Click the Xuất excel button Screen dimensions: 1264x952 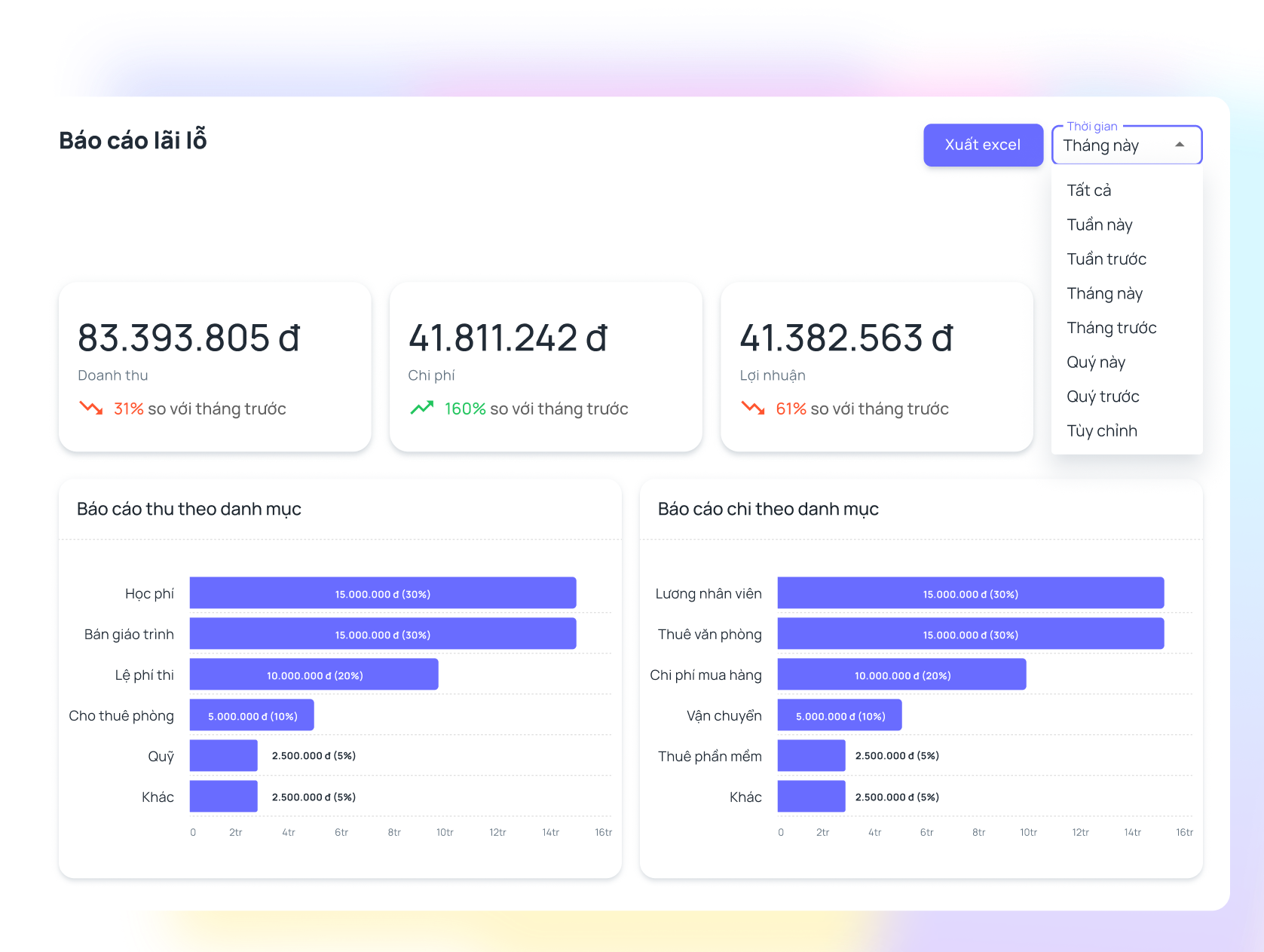point(983,145)
